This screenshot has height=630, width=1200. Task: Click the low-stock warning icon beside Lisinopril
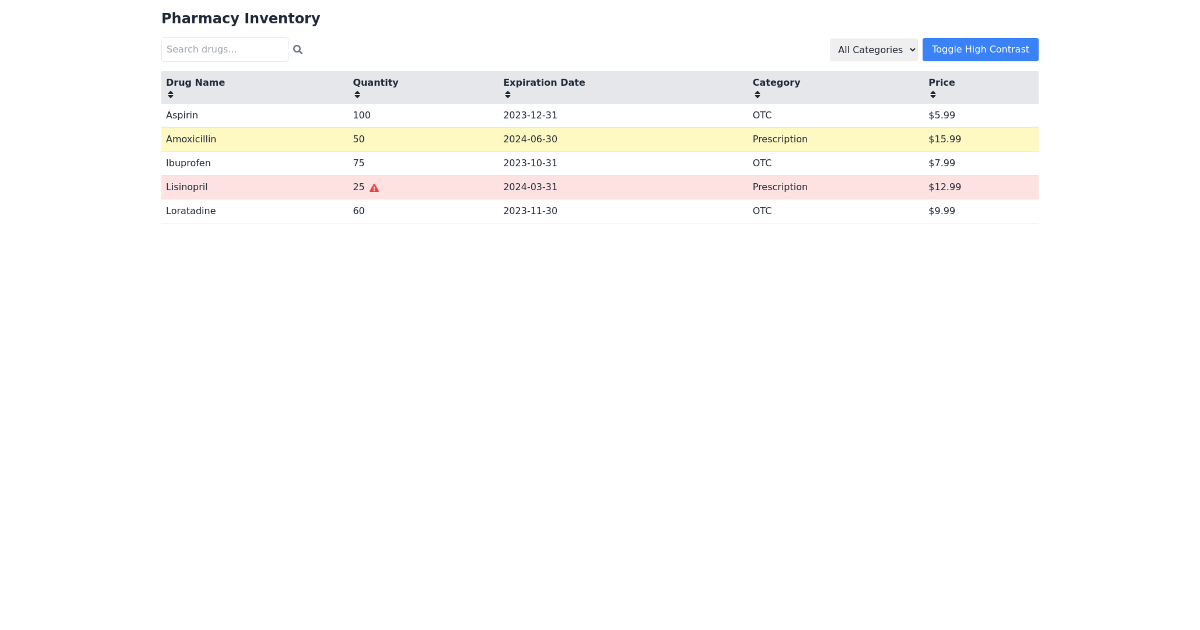pyautogui.click(x=373, y=187)
